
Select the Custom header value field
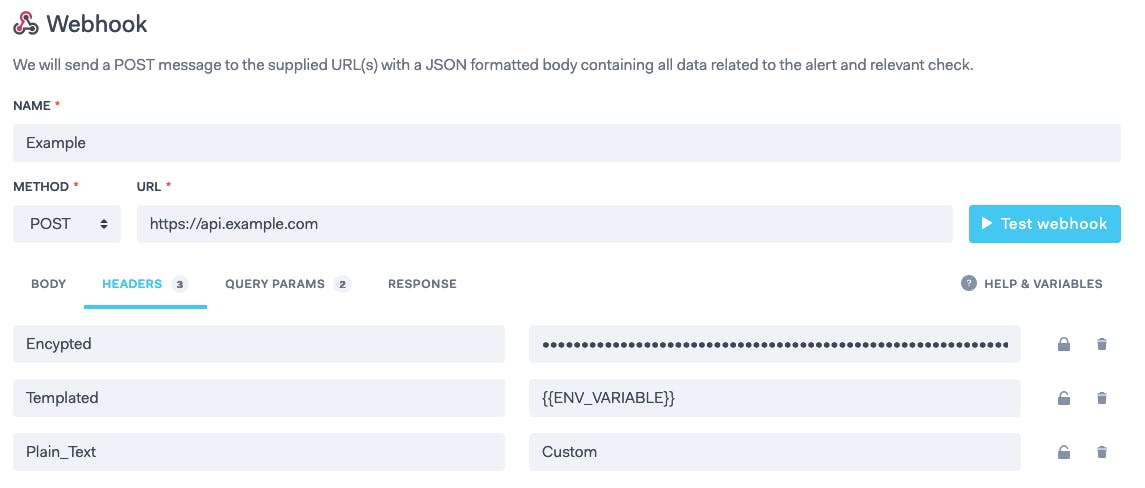pyautogui.click(x=775, y=452)
